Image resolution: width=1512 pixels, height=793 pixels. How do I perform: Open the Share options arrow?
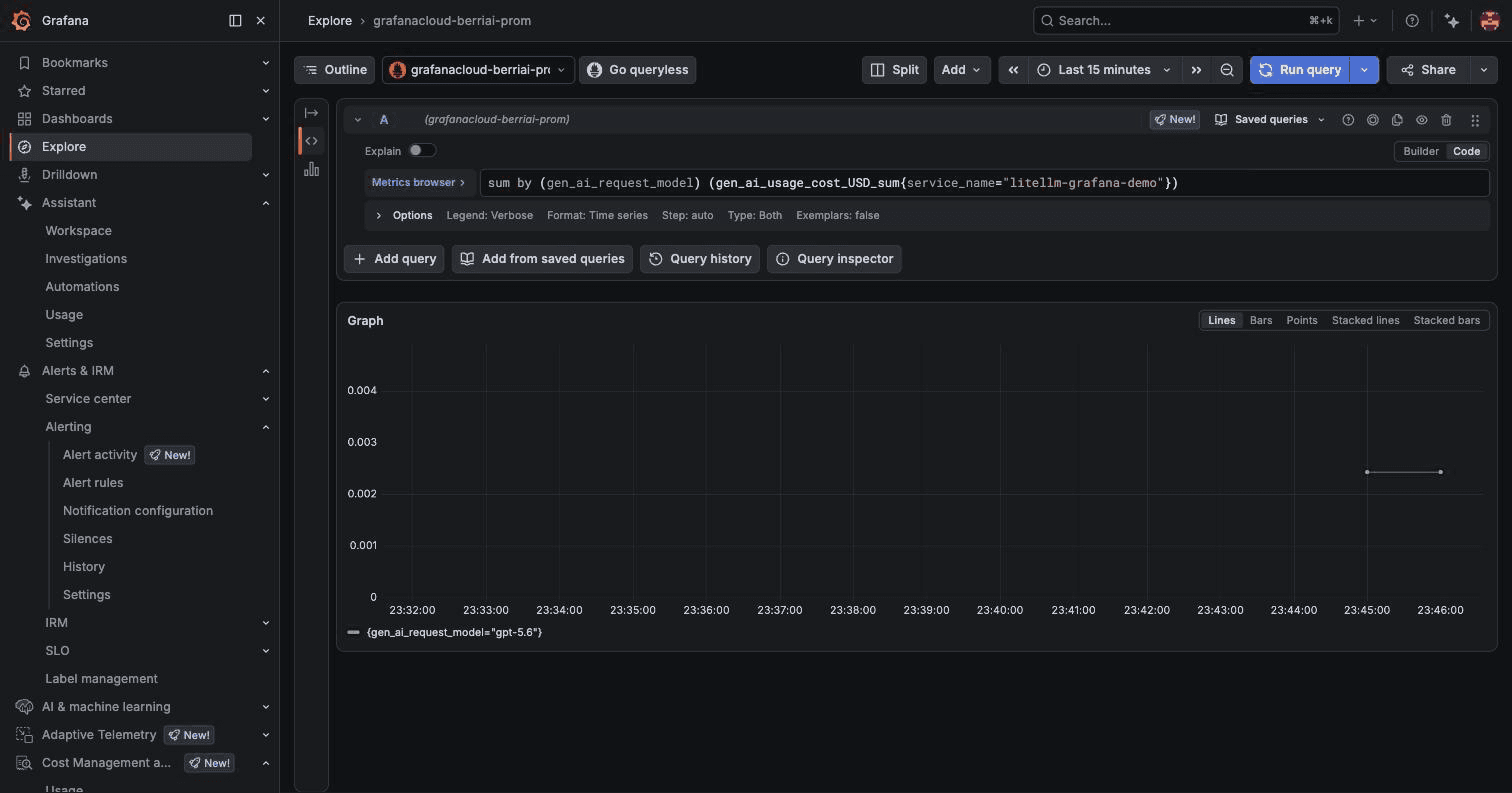pos(1484,70)
